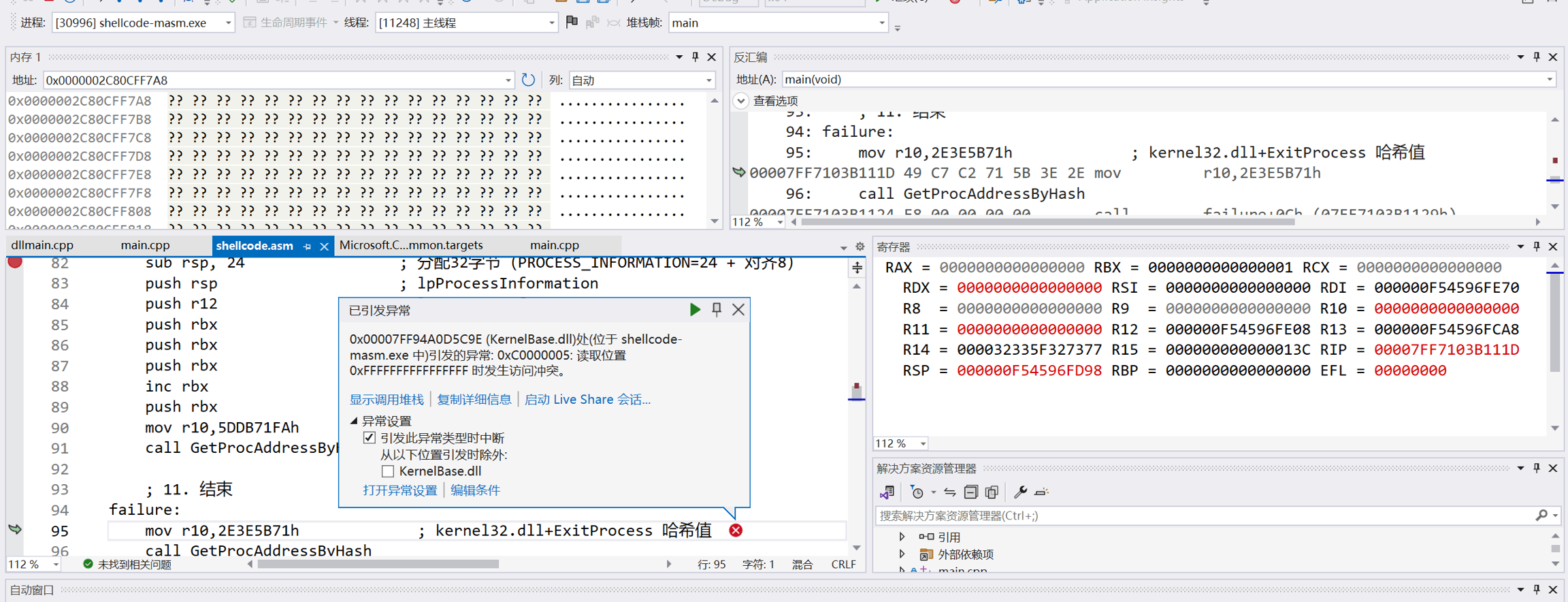
Task: Click the Solution Explorer search field
Action: coord(1205,516)
